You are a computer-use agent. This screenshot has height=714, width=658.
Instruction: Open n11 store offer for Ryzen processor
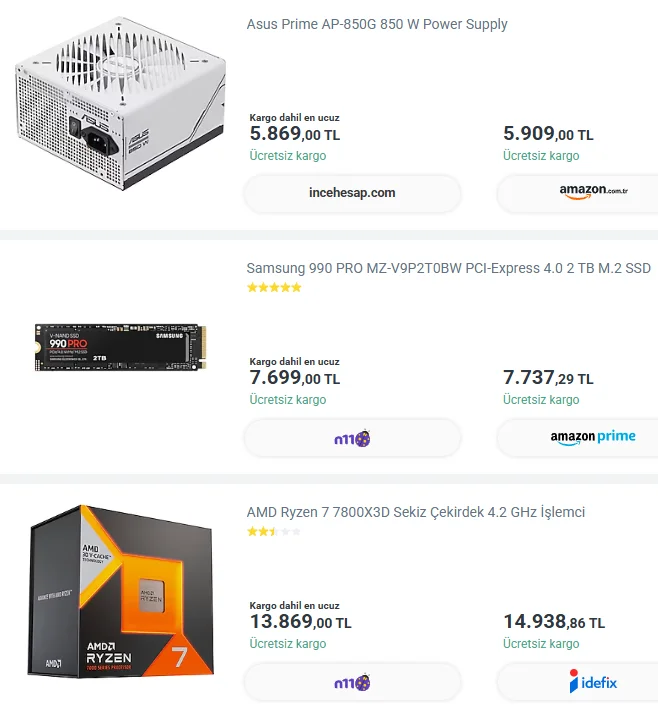point(352,682)
